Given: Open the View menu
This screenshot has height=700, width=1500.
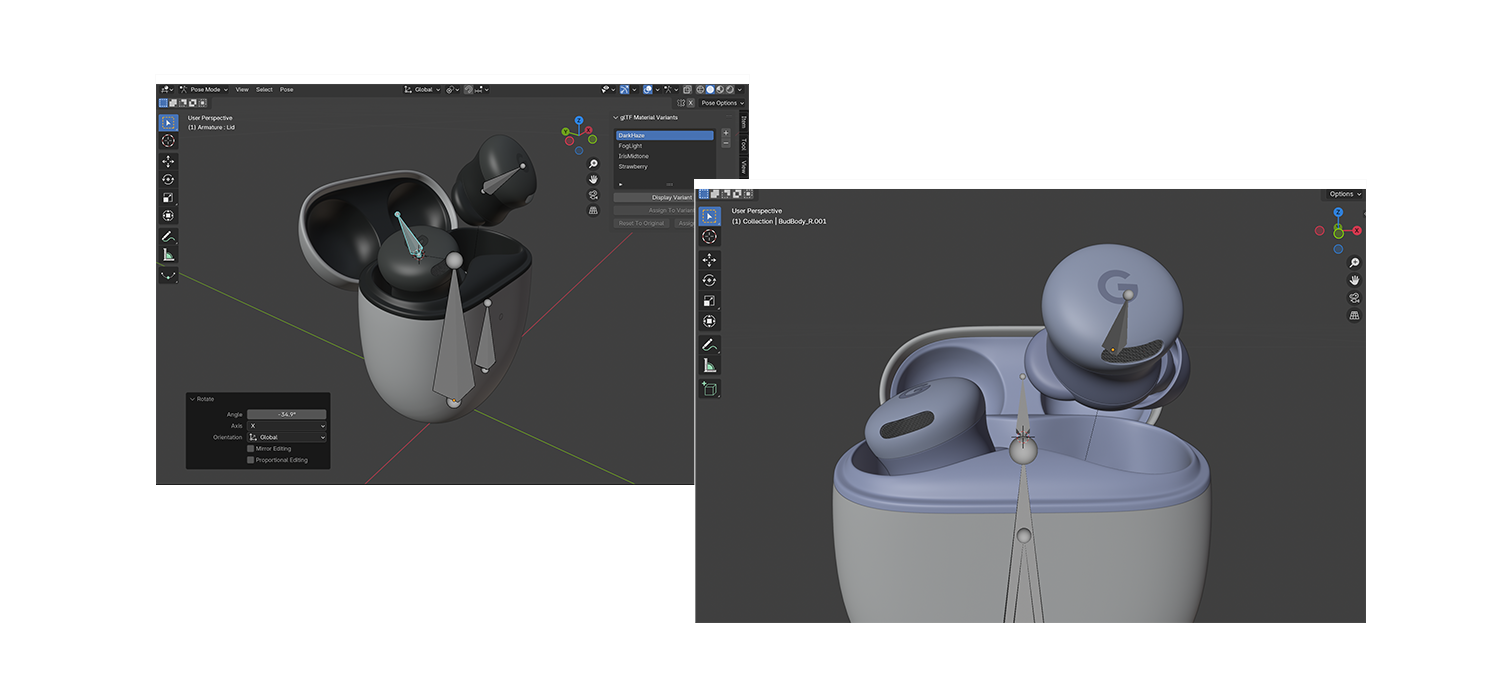Looking at the screenshot, I should tap(242, 89).
